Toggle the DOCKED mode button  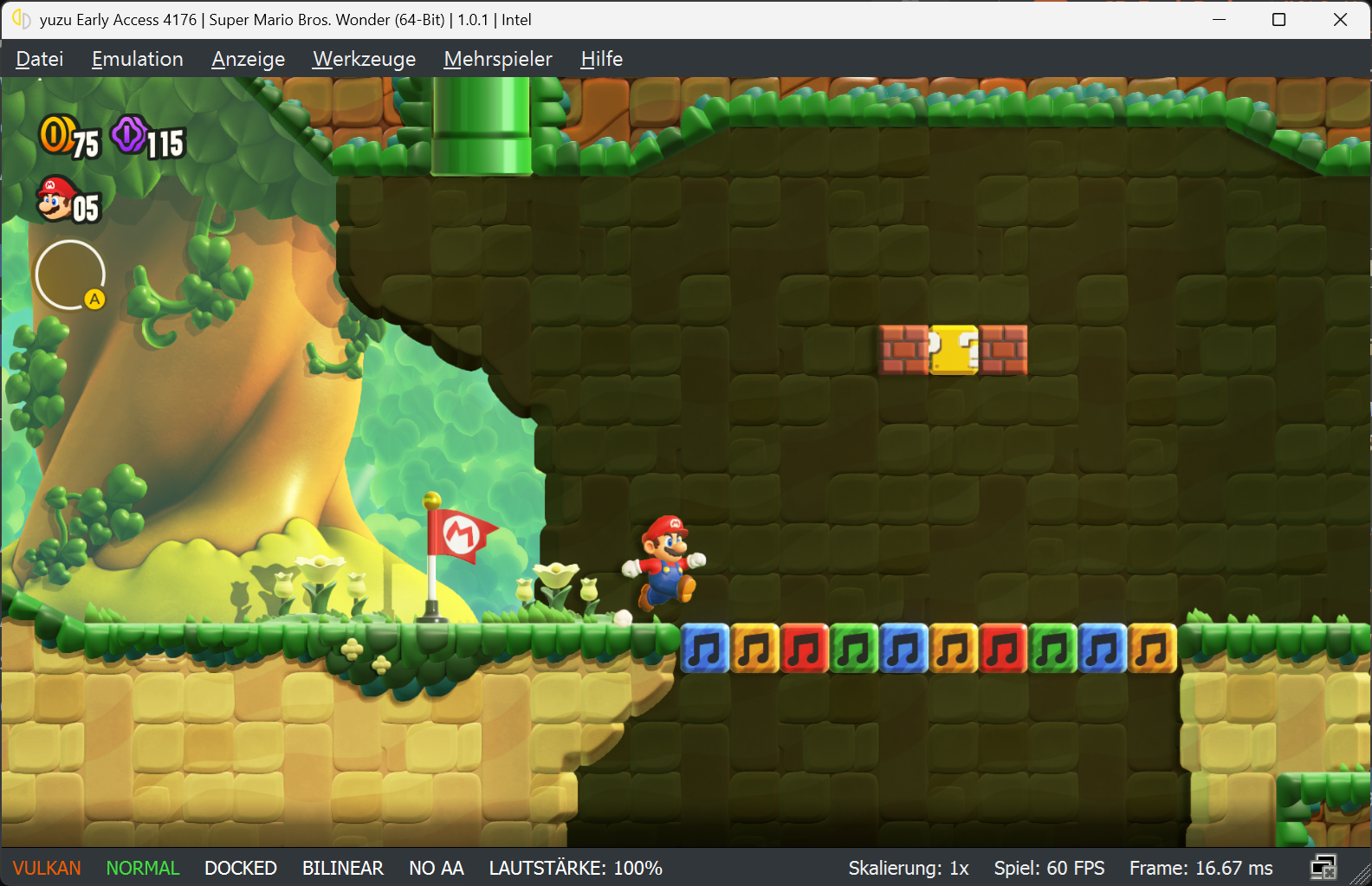[241, 868]
